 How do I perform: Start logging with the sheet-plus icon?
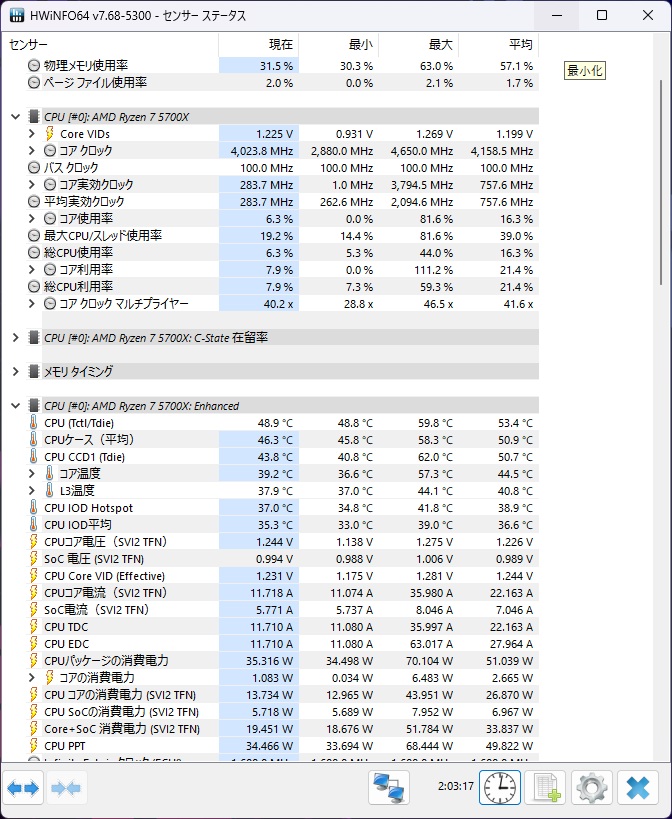pyautogui.click(x=546, y=788)
